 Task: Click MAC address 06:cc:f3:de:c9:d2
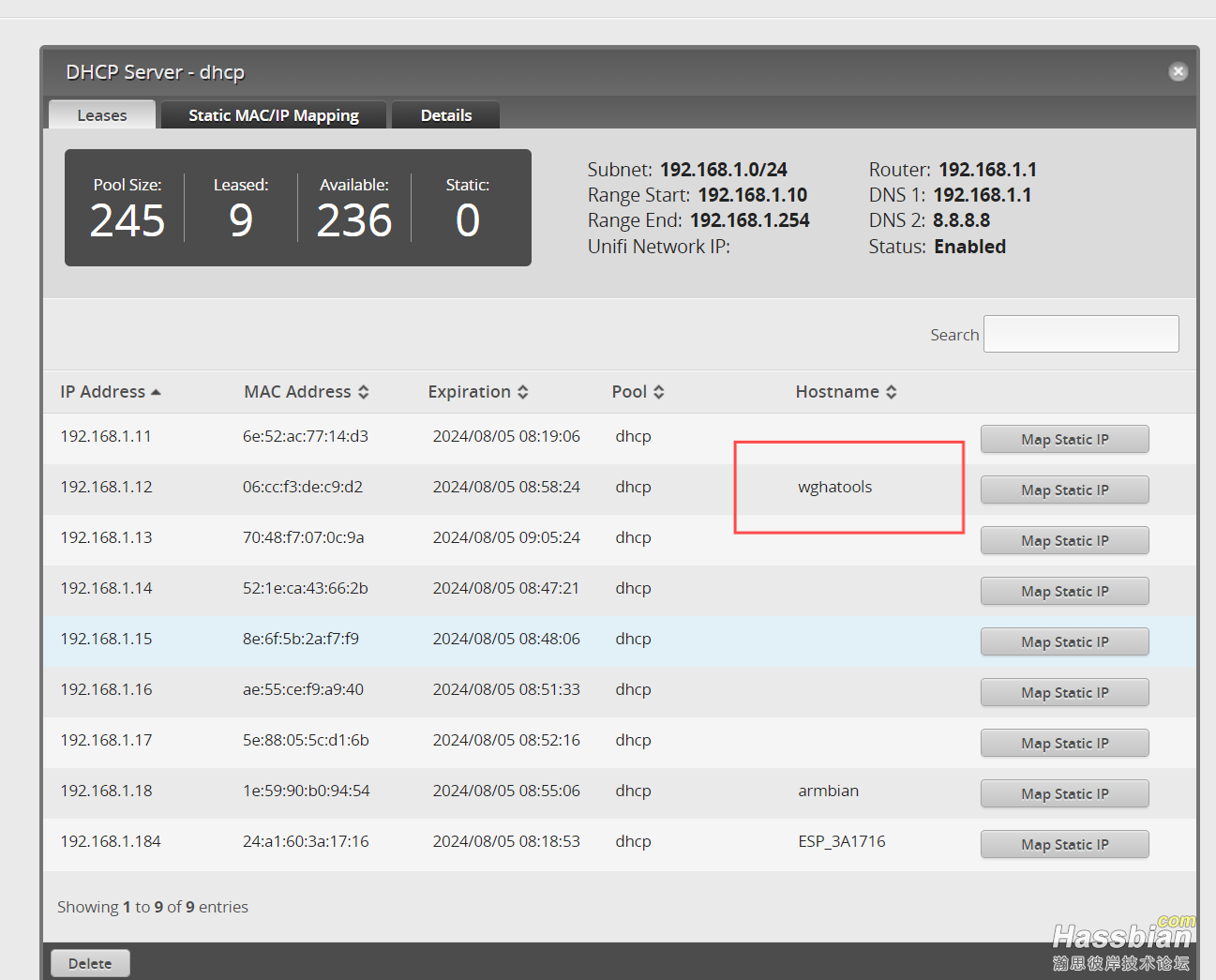click(303, 487)
